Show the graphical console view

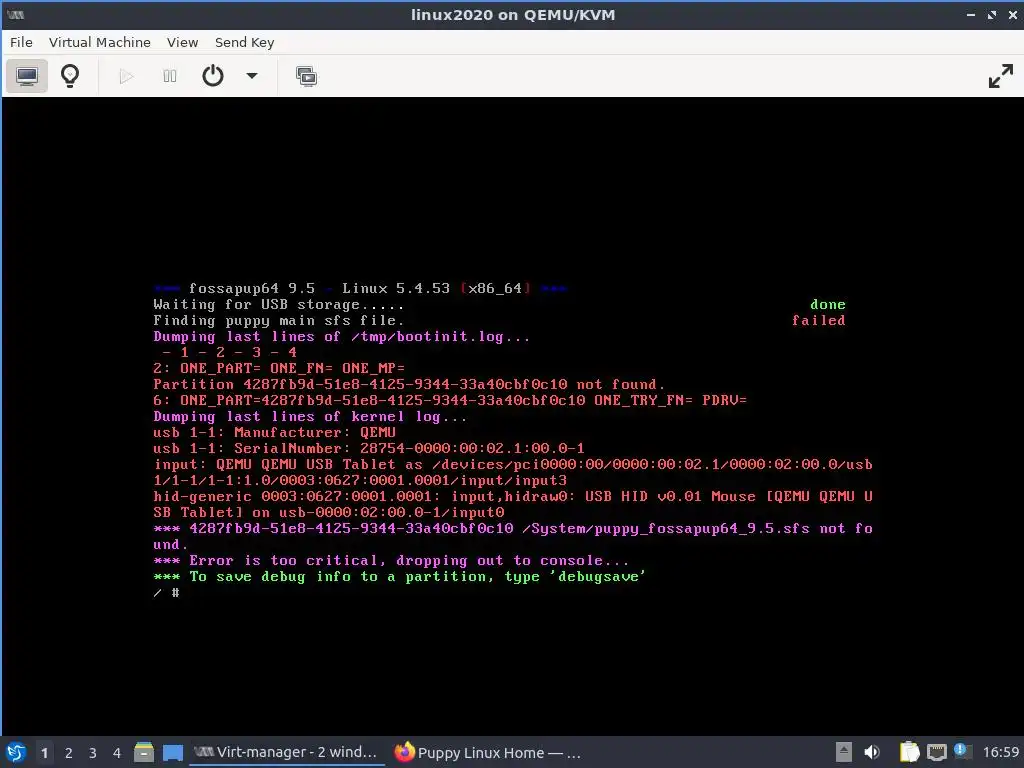[27, 76]
